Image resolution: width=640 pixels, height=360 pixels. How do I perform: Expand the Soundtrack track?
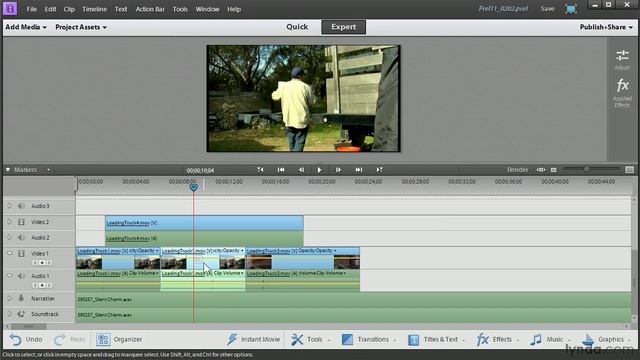10,314
